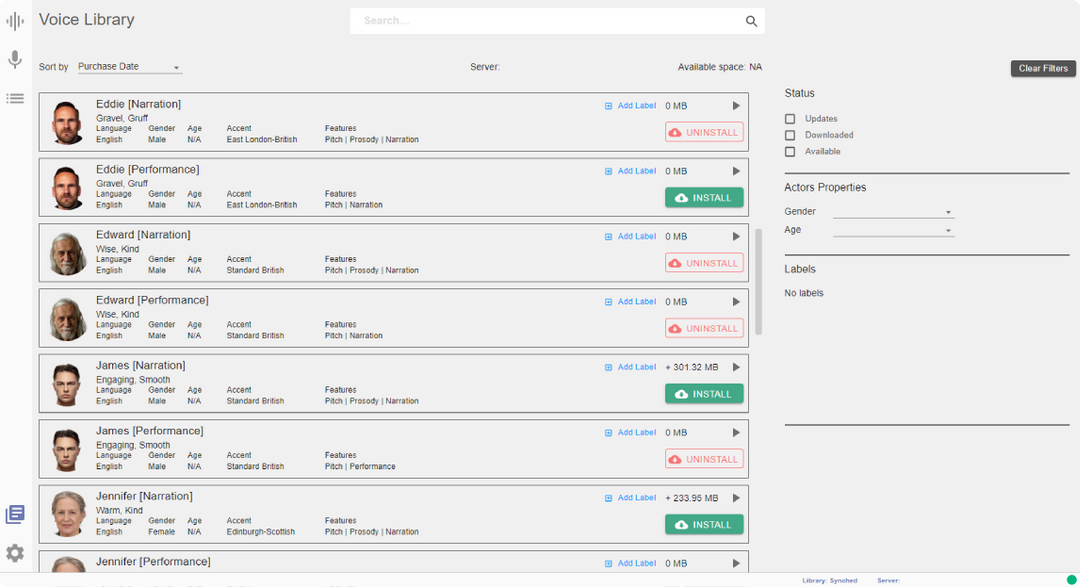
Task: Open the settings gear in left sidebar
Action: pos(15,553)
